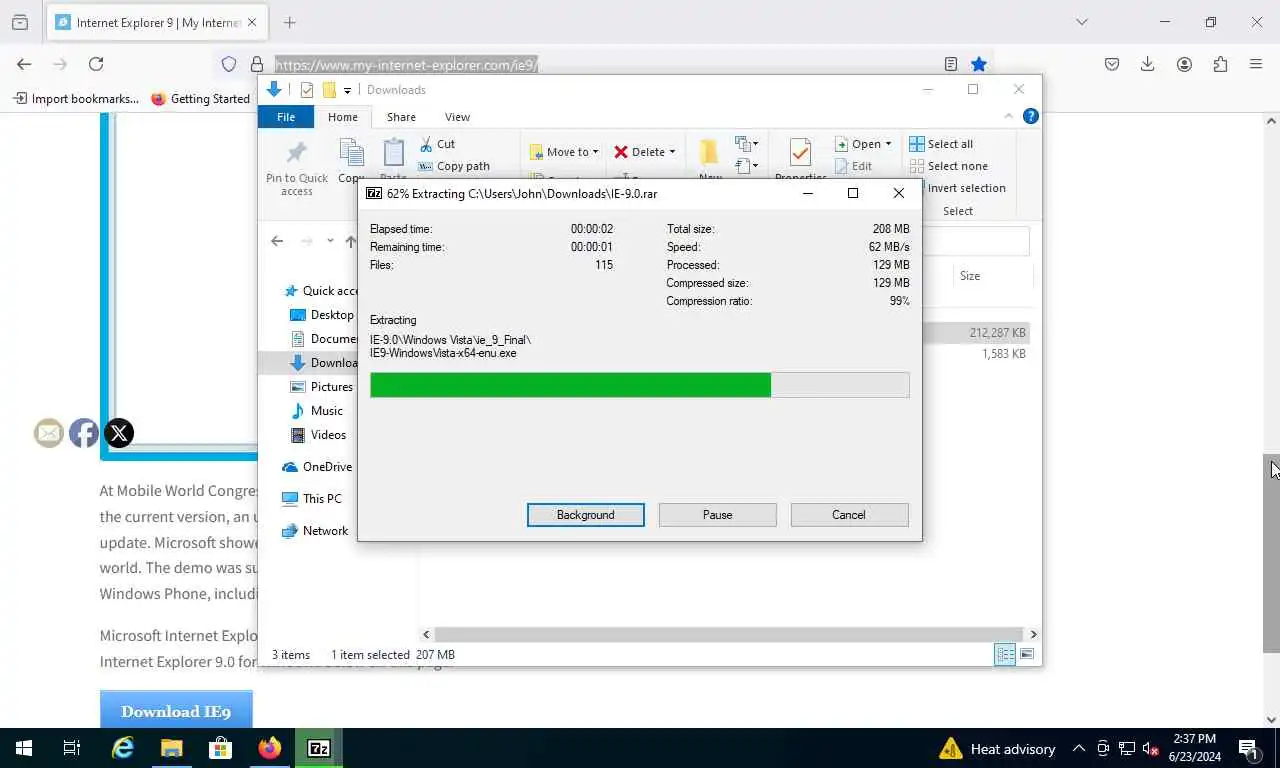The height and width of the screenshot is (768, 1280).
Task: Open notification center in system tray
Action: (1248, 748)
